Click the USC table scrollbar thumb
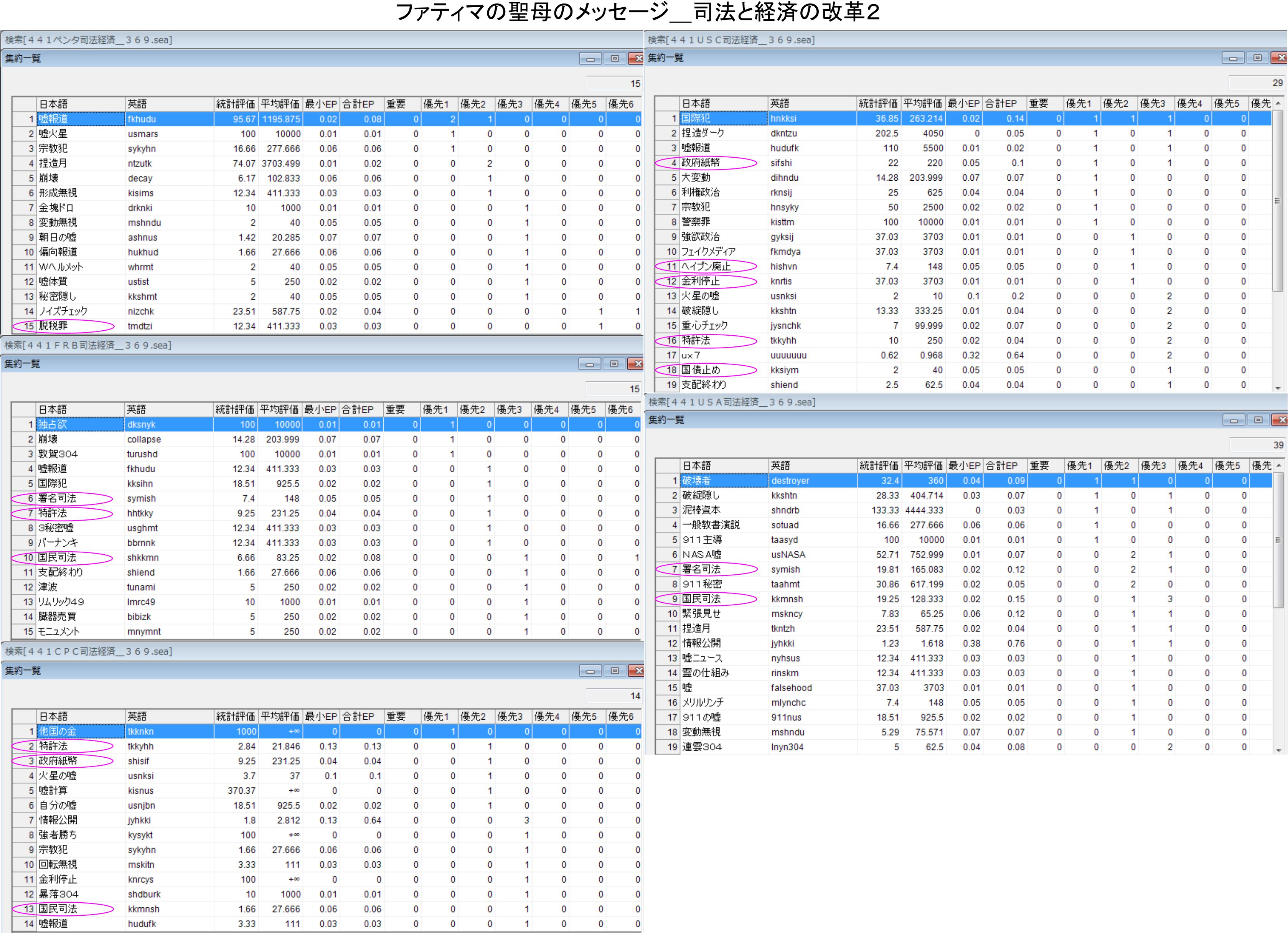Image resolution: width=1288 pixels, height=933 pixels. pyautogui.click(x=1278, y=201)
